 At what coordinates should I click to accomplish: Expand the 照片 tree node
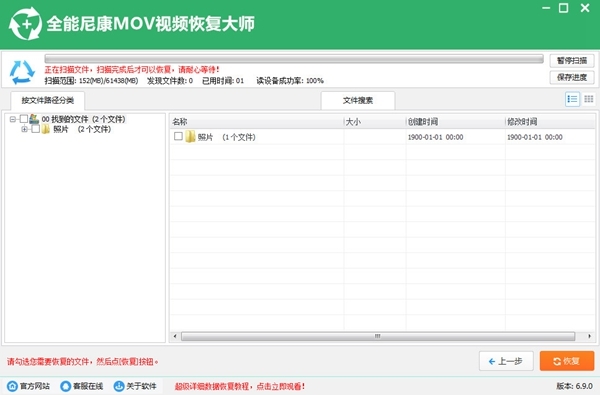24,129
